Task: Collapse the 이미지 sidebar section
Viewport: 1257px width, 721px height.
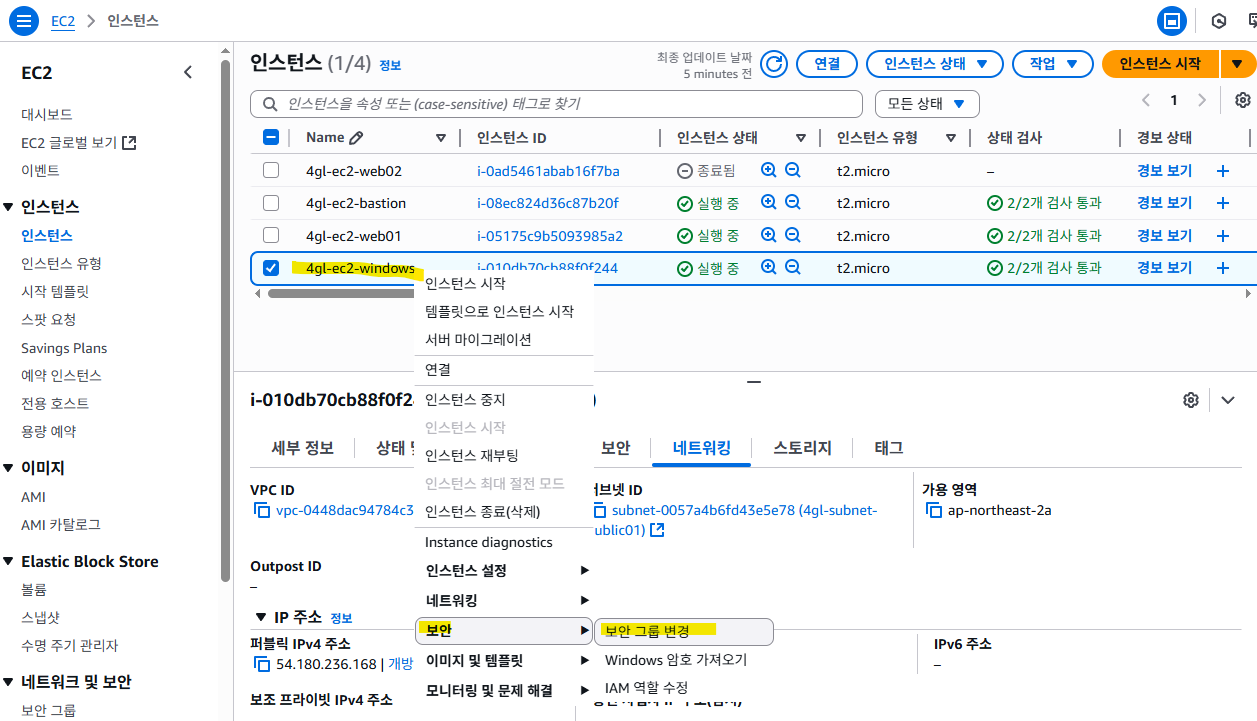Action: tap(9, 468)
